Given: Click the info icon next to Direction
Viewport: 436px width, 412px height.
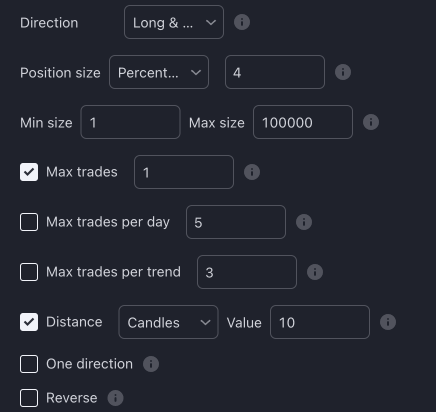Looking at the screenshot, I should 242,22.
